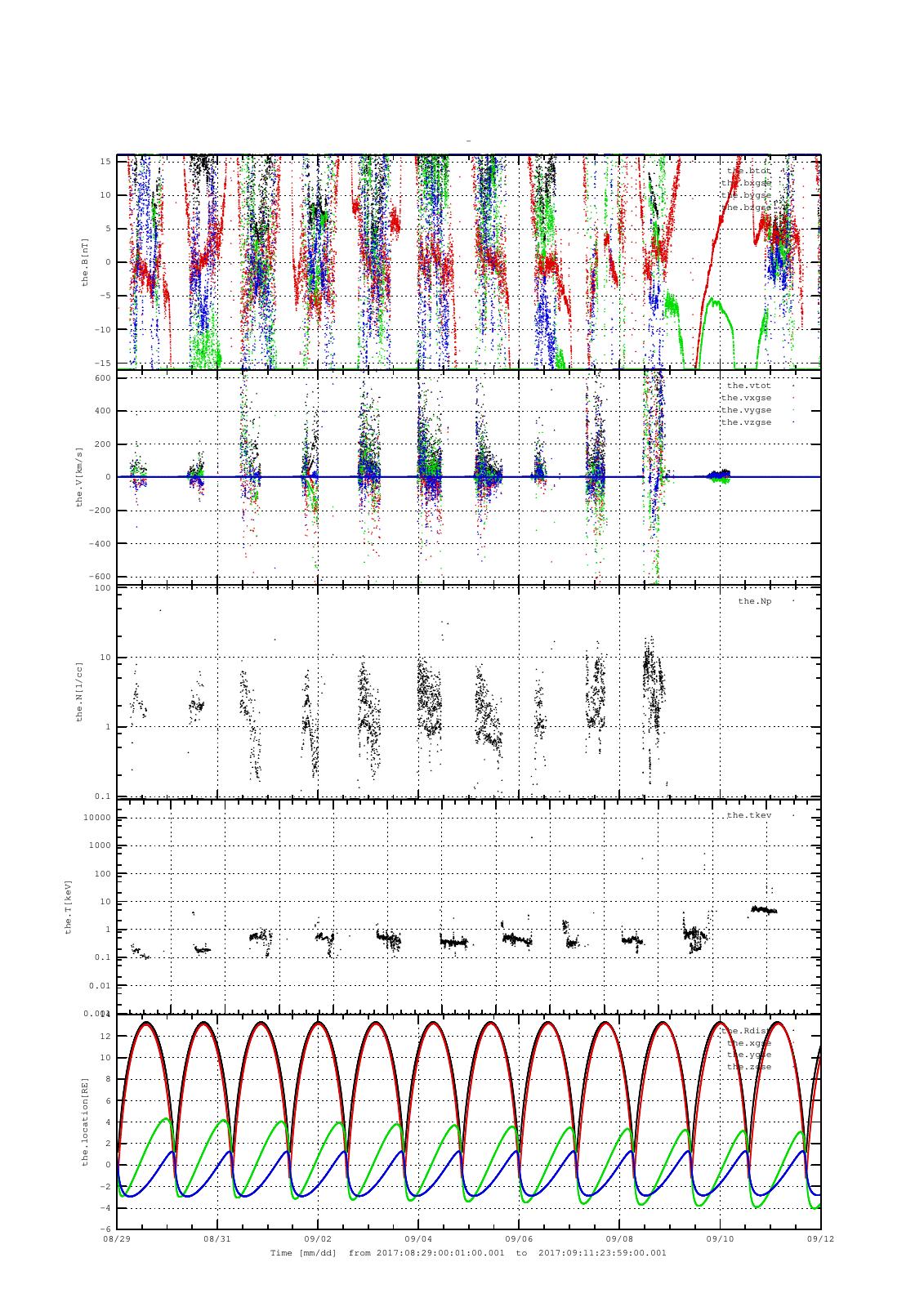Select the 1000 tick on temperature axis
Screen dimensions: 924x1307
(100, 845)
